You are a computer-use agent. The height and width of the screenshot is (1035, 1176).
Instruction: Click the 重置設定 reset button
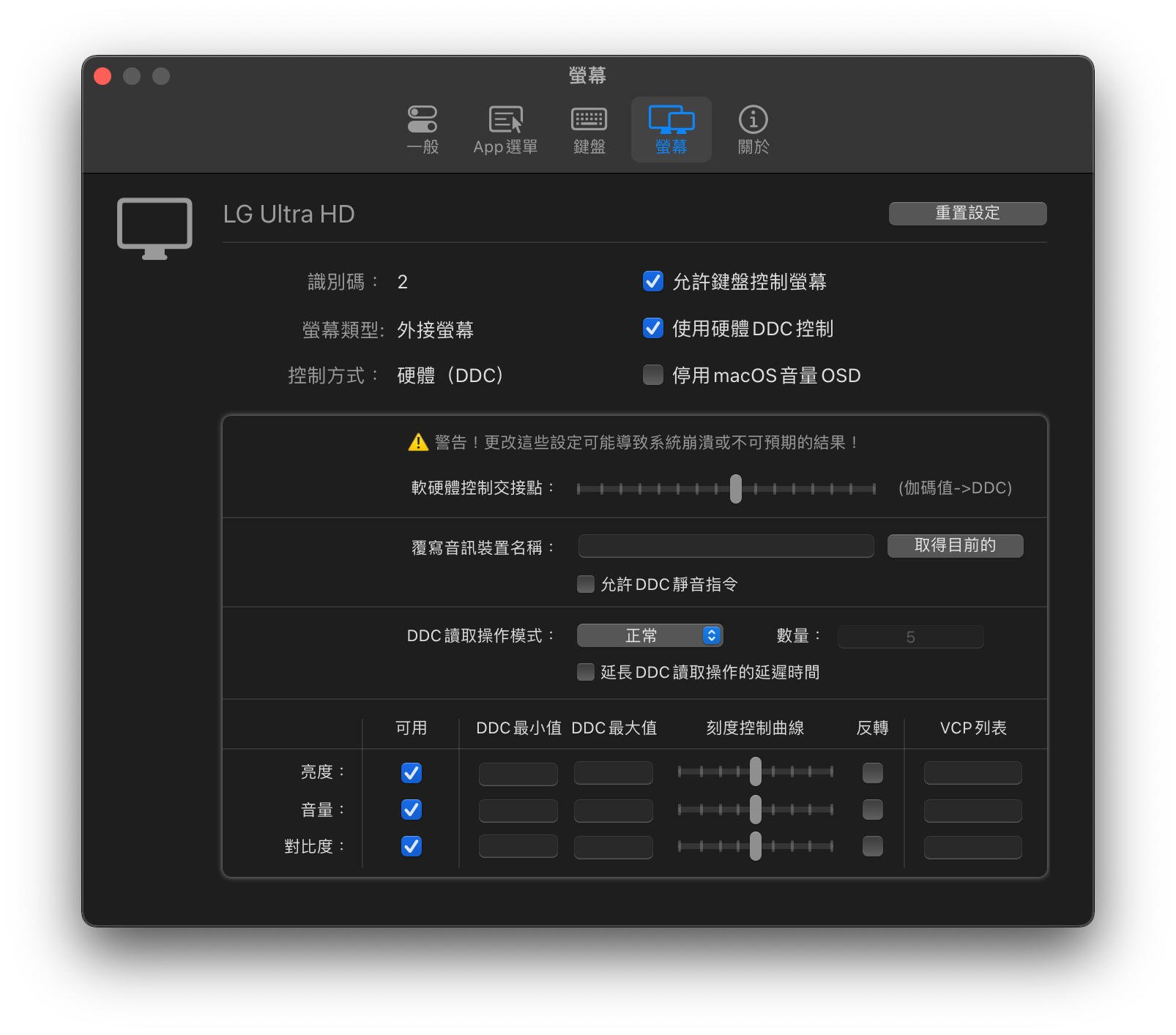[x=967, y=213]
